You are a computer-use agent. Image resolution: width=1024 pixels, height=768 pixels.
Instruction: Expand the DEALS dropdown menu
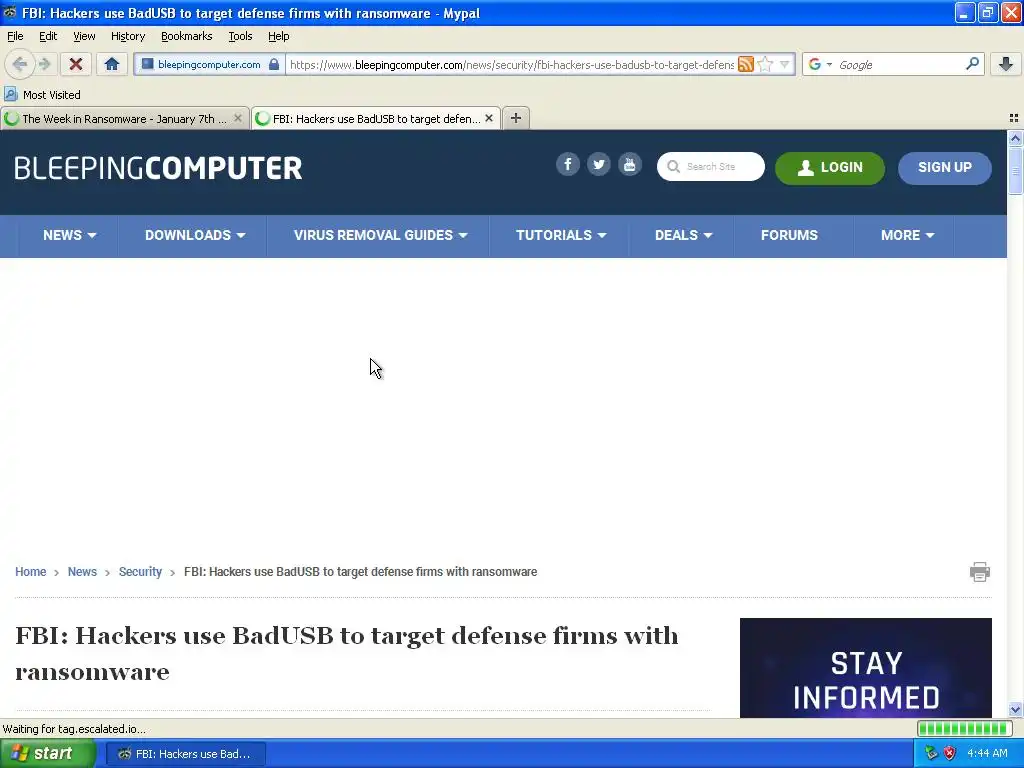(683, 235)
